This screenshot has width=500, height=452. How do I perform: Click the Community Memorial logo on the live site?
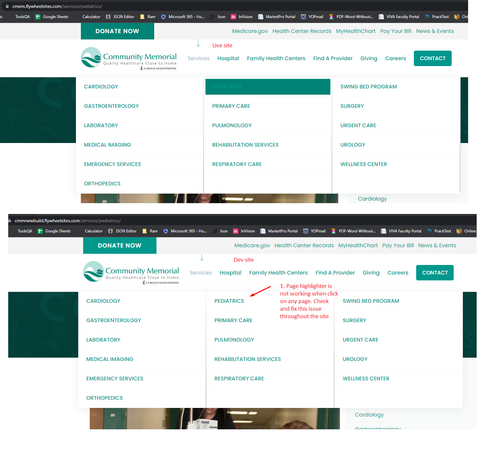pyautogui.click(x=129, y=58)
